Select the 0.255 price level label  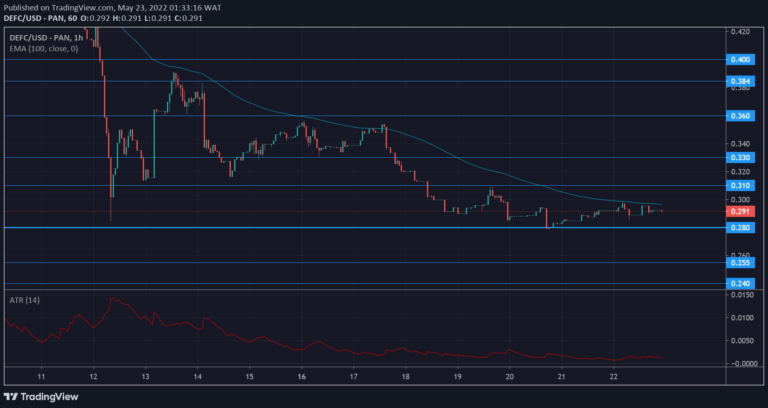click(740, 263)
